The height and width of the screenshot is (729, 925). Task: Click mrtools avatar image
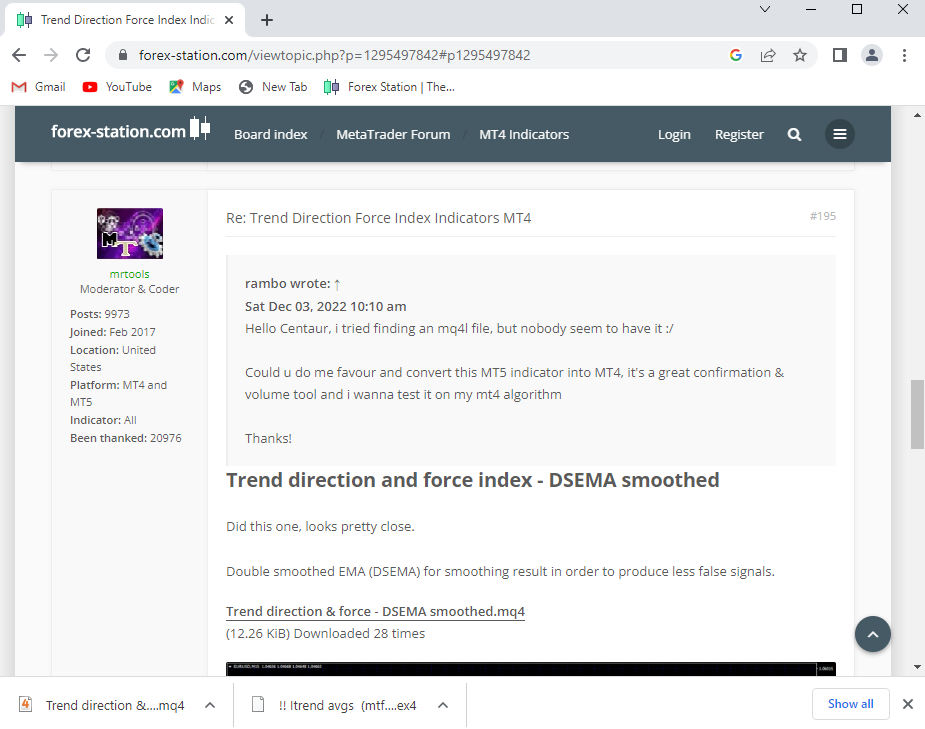(x=130, y=234)
